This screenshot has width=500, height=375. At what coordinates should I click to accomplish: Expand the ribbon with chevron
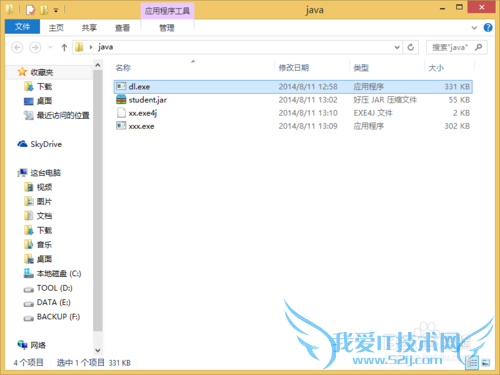pos(474,28)
